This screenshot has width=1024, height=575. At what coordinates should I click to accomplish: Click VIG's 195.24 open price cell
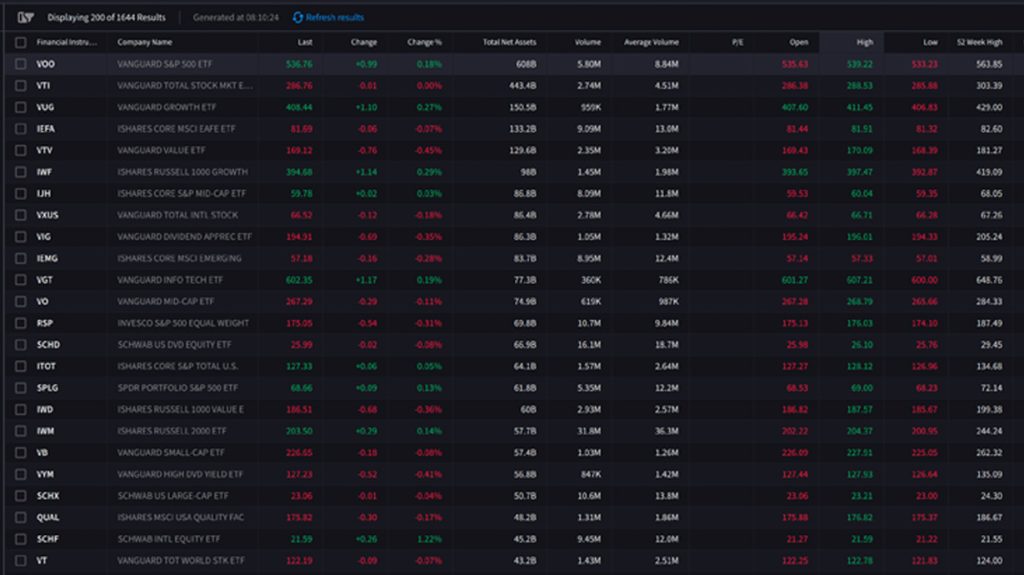[x=795, y=237]
